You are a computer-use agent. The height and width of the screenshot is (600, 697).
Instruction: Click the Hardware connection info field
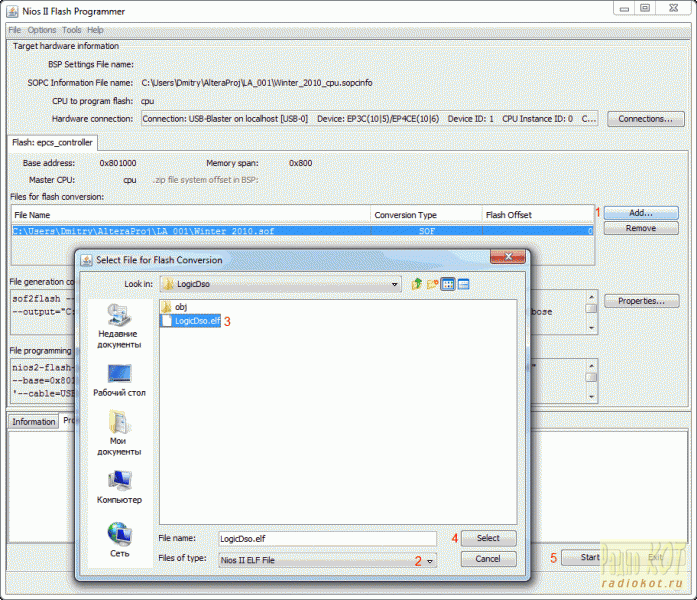369,119
